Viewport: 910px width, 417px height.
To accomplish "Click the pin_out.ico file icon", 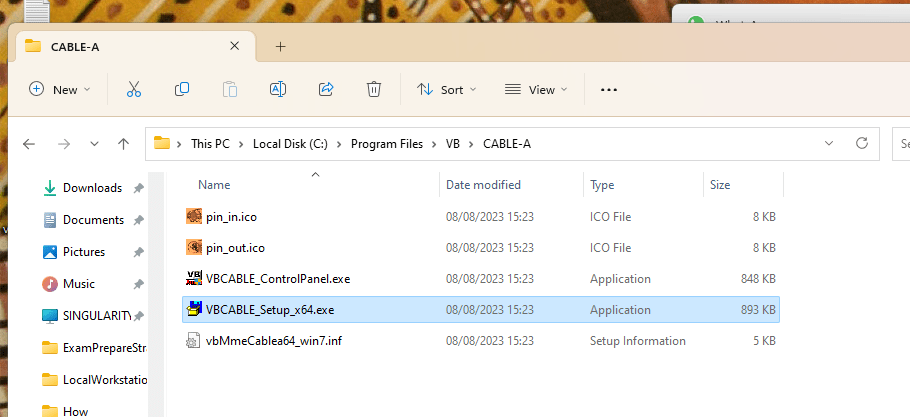I will click(x=194, y=248).
